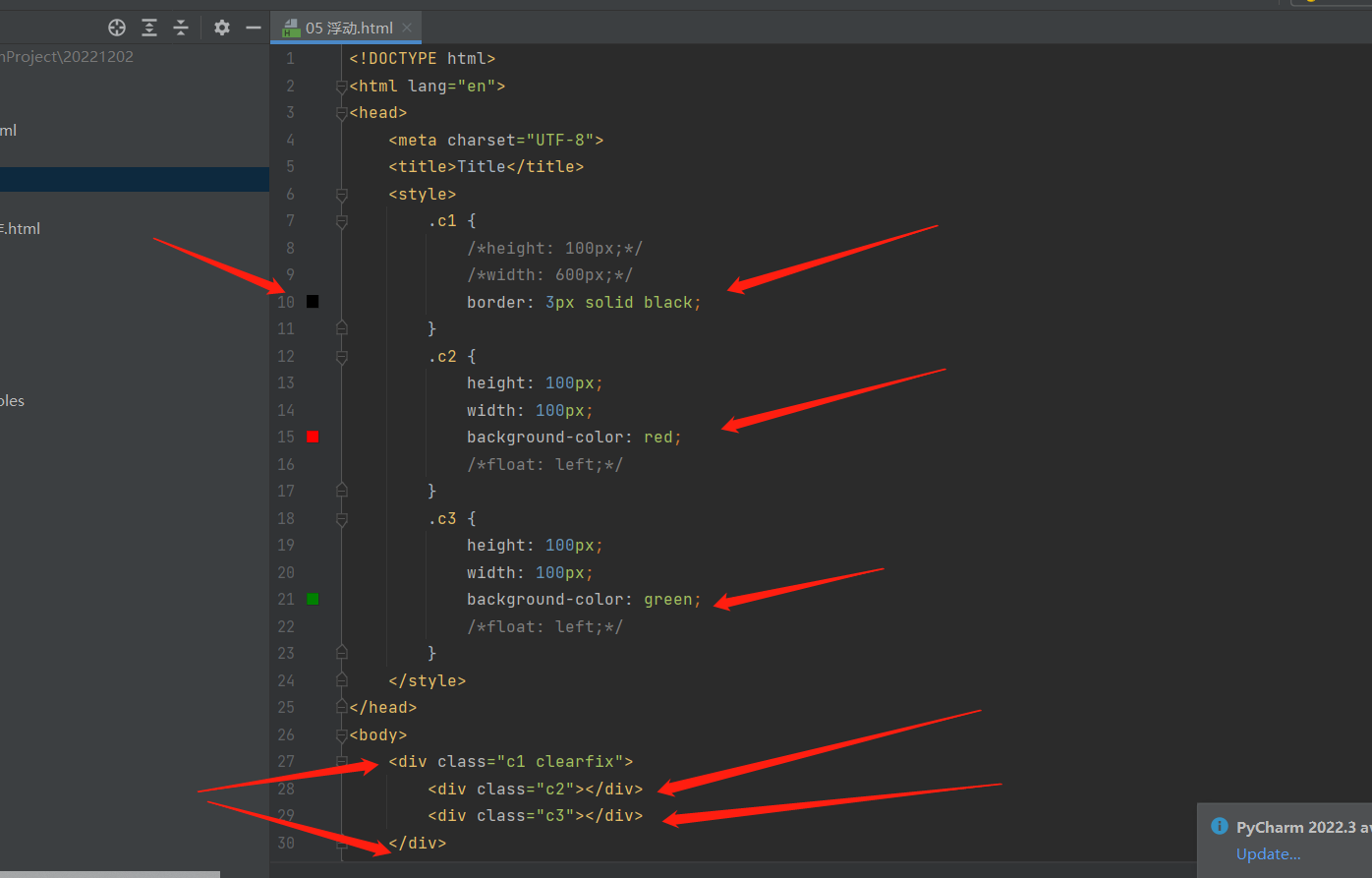Collapse the body tag fold on line 26
The height and width of the screenshot is (878, 1372).
click(342, 735)
